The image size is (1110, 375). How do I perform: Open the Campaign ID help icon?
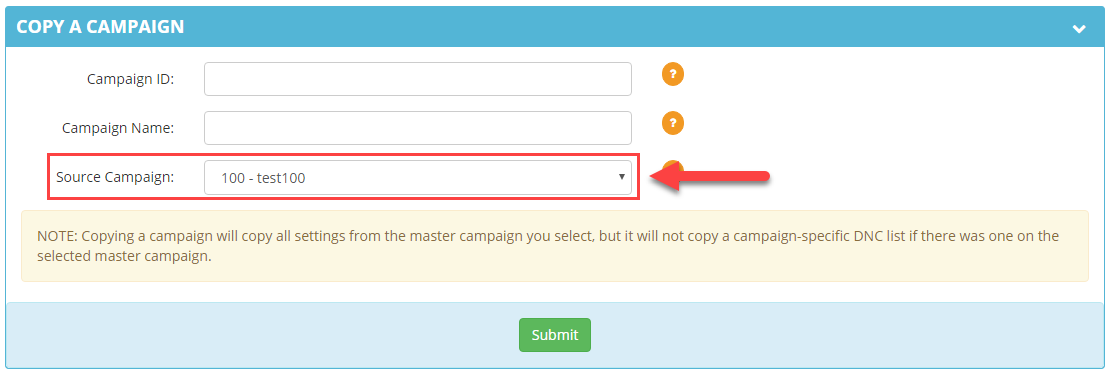673,74
